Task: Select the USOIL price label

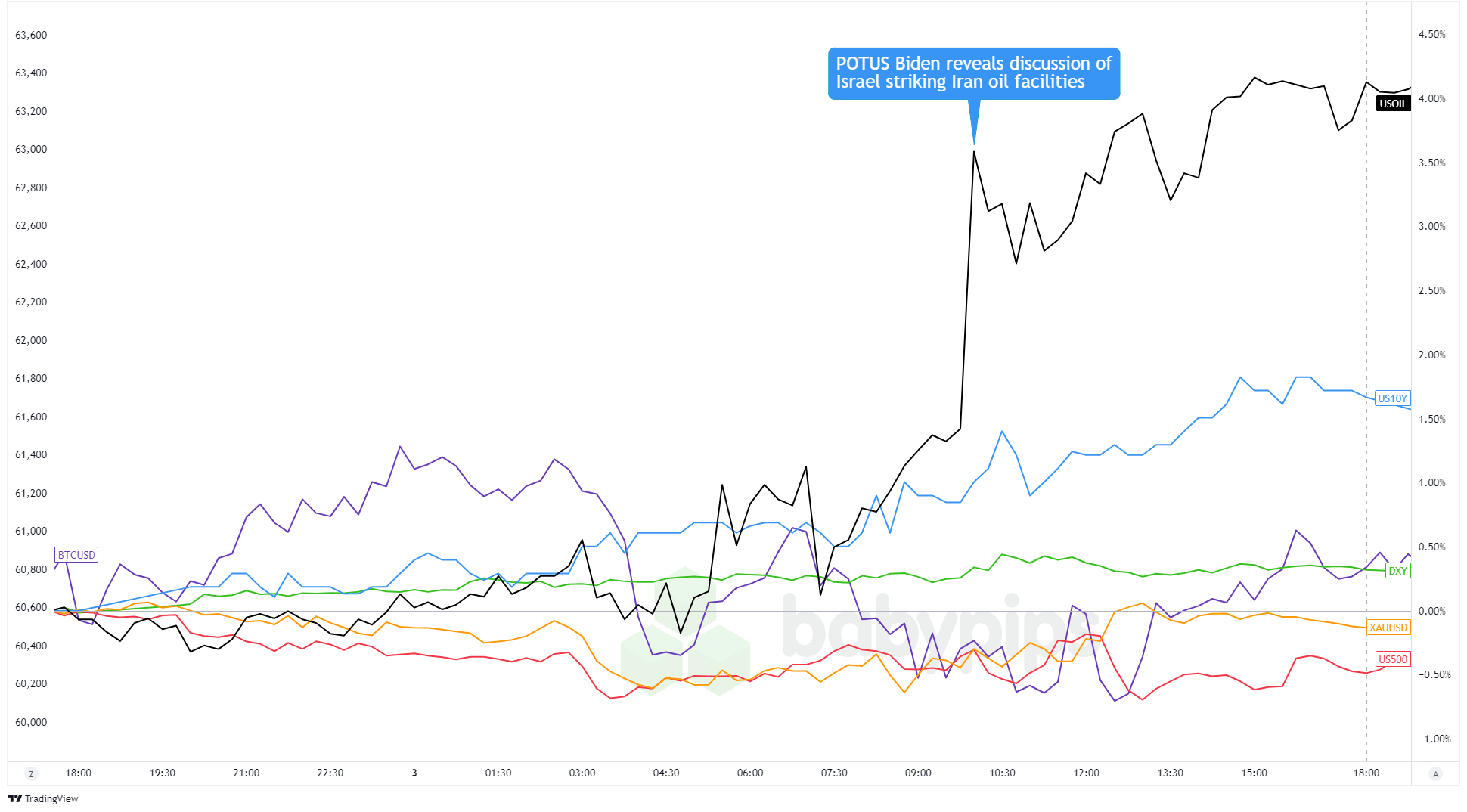Action: click(x=1393, y=104)
